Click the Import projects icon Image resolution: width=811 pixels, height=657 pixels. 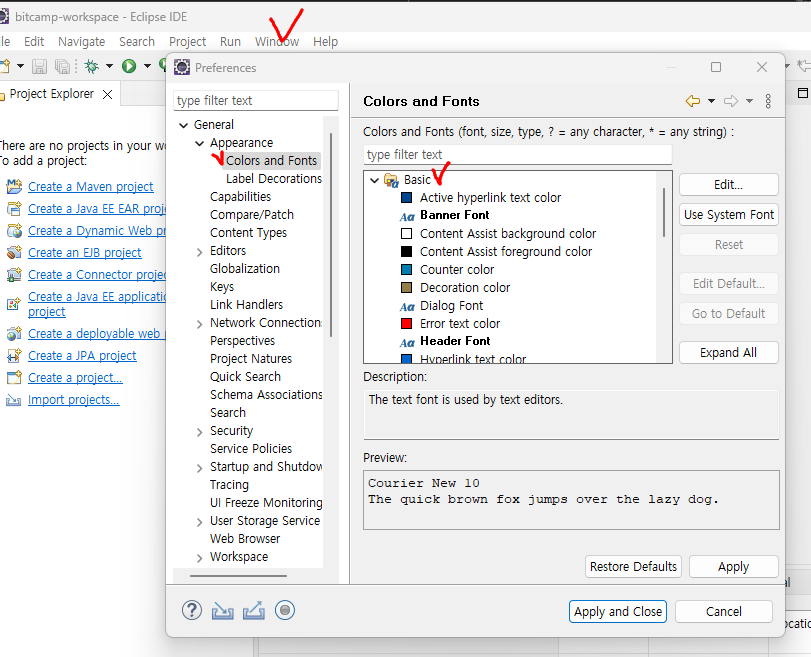(13, 400)
